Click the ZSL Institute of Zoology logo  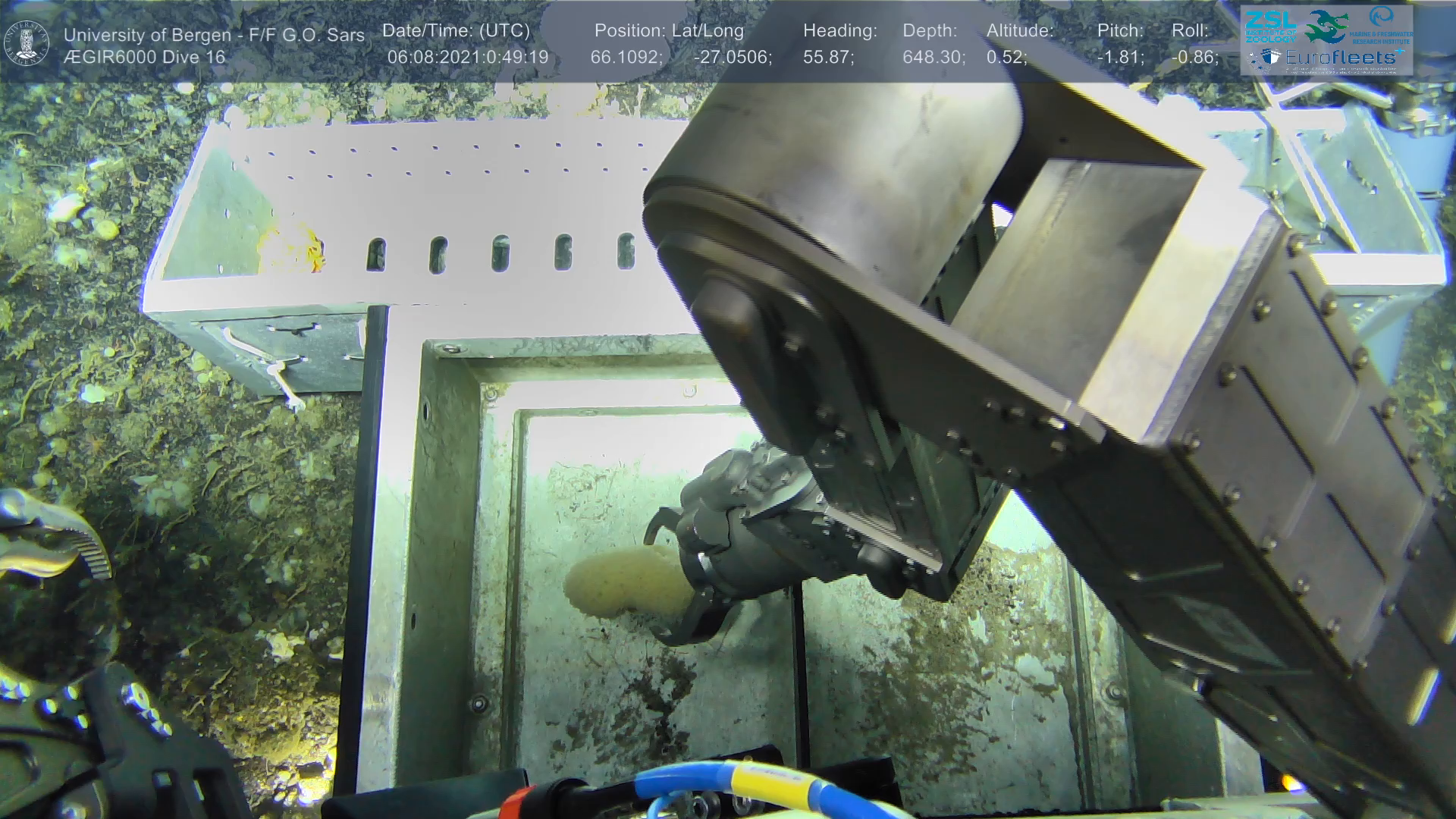point(1271,27)
